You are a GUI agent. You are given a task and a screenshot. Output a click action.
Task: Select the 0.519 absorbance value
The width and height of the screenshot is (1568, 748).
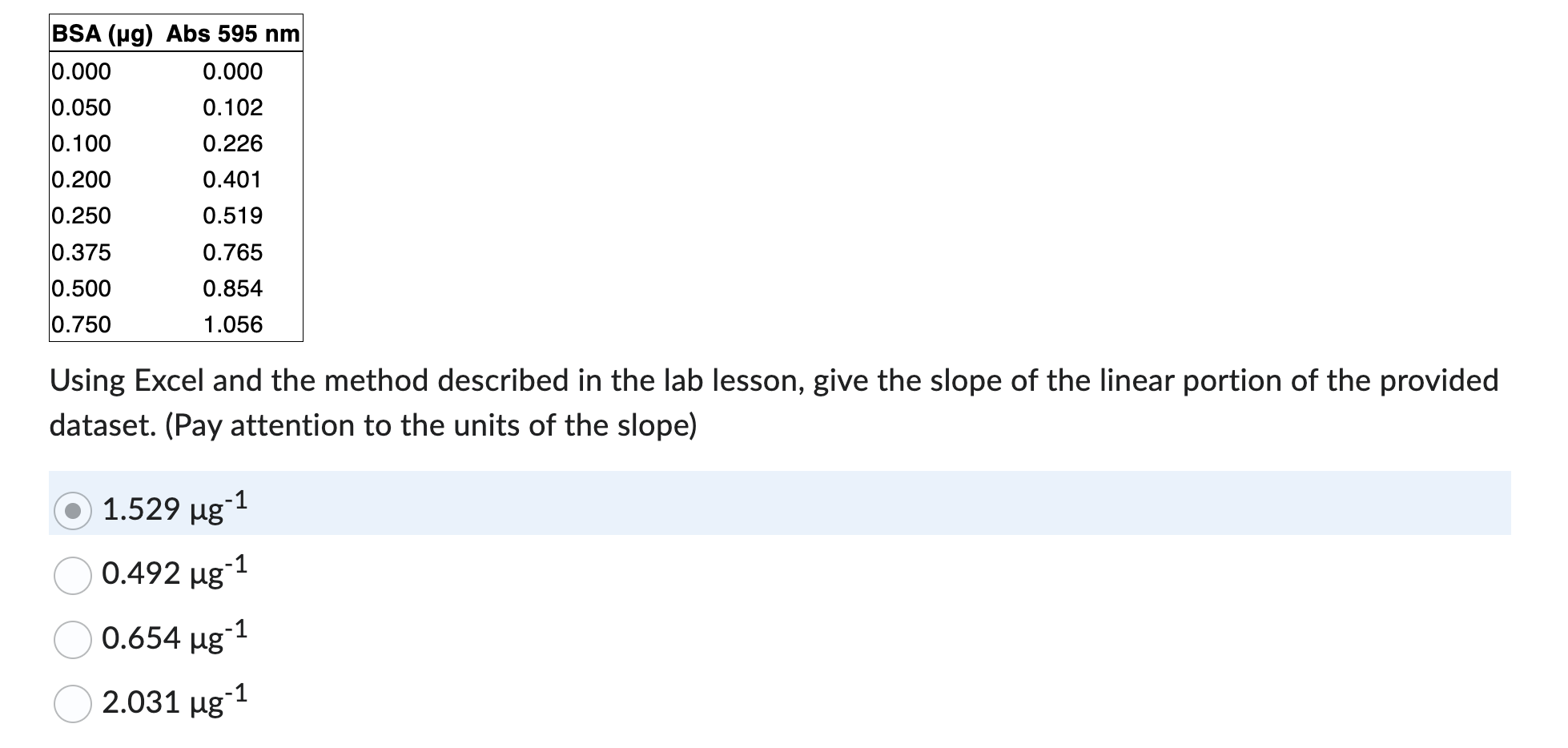233,215
